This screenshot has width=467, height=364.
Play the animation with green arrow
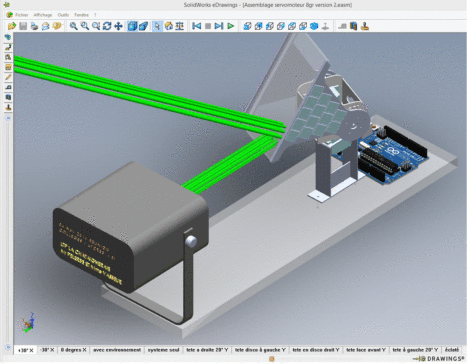tap(230, 26)
